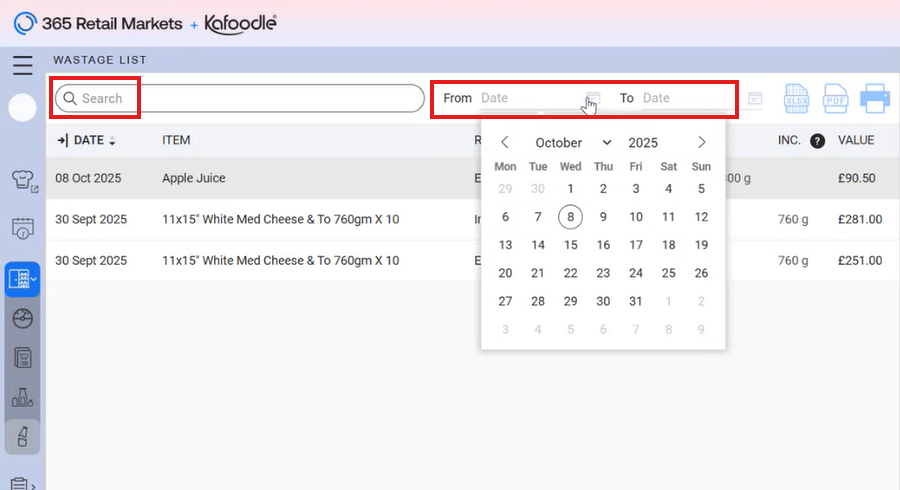Select October 8 circled in calendar

tap(570, 217)
